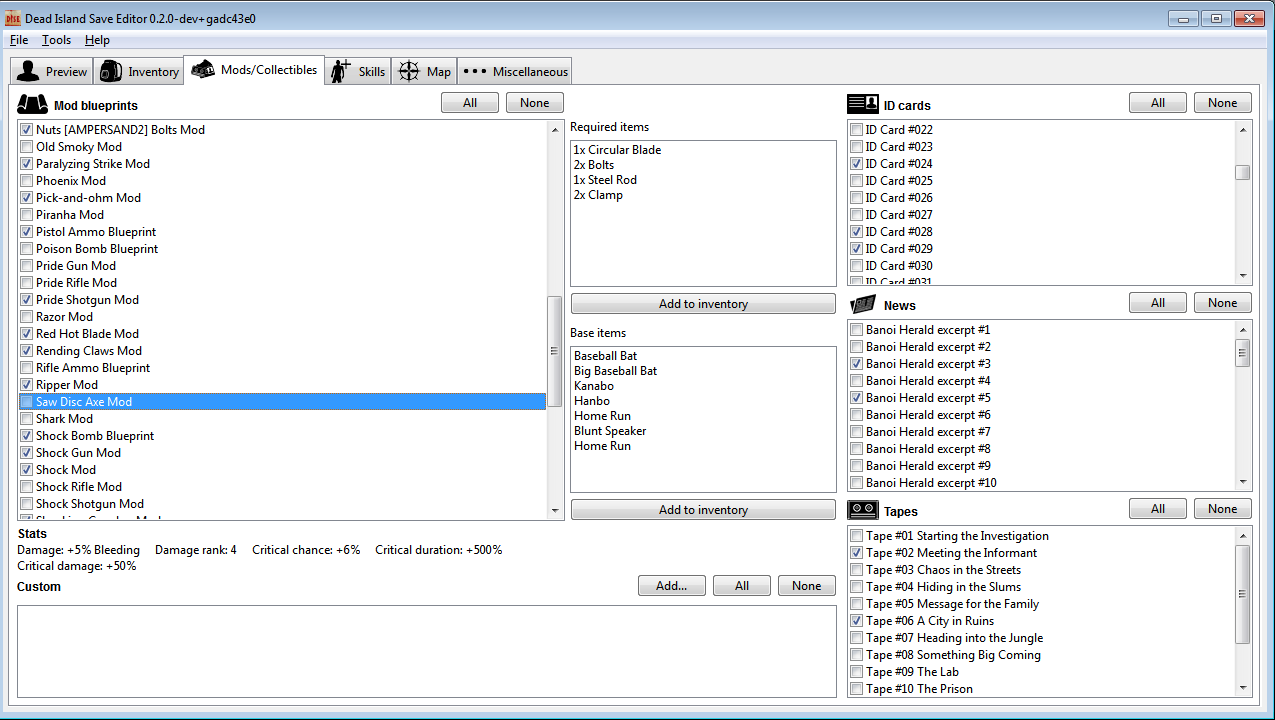Uncheck Tape #06 A City in Ruins
The image size is (1275, 720).
point(857,621)
